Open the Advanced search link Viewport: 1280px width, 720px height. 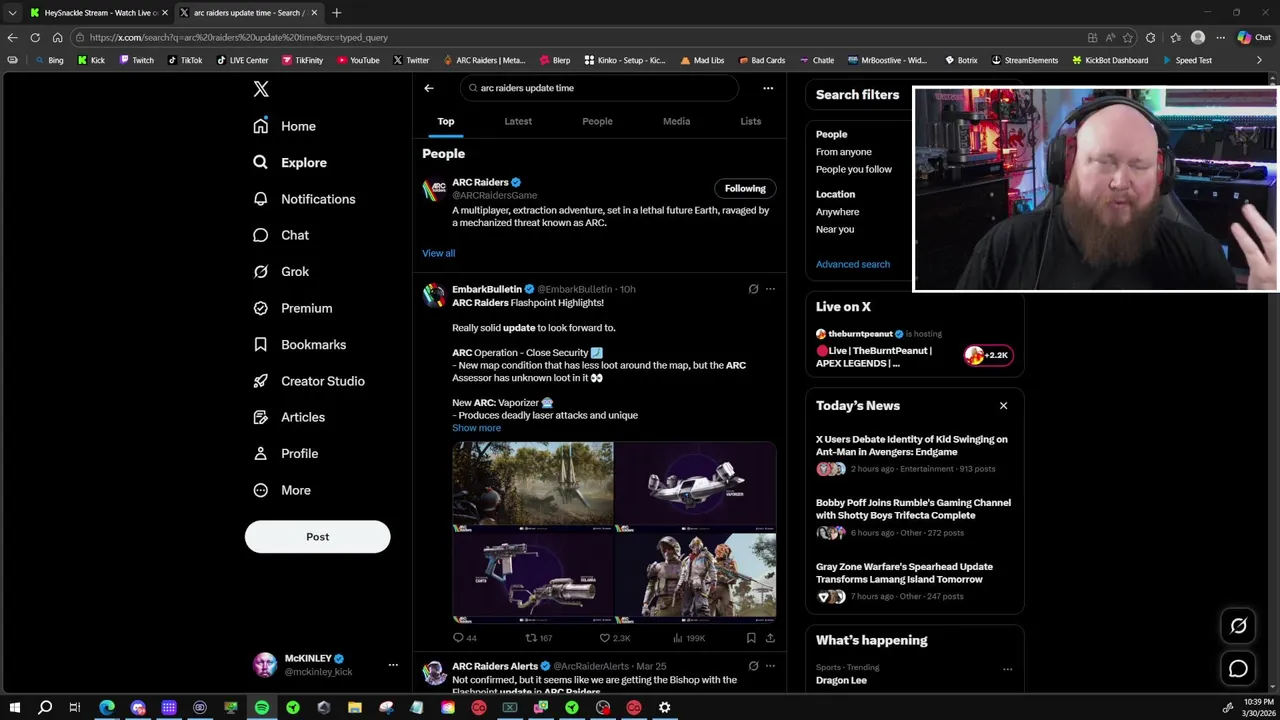853,264
